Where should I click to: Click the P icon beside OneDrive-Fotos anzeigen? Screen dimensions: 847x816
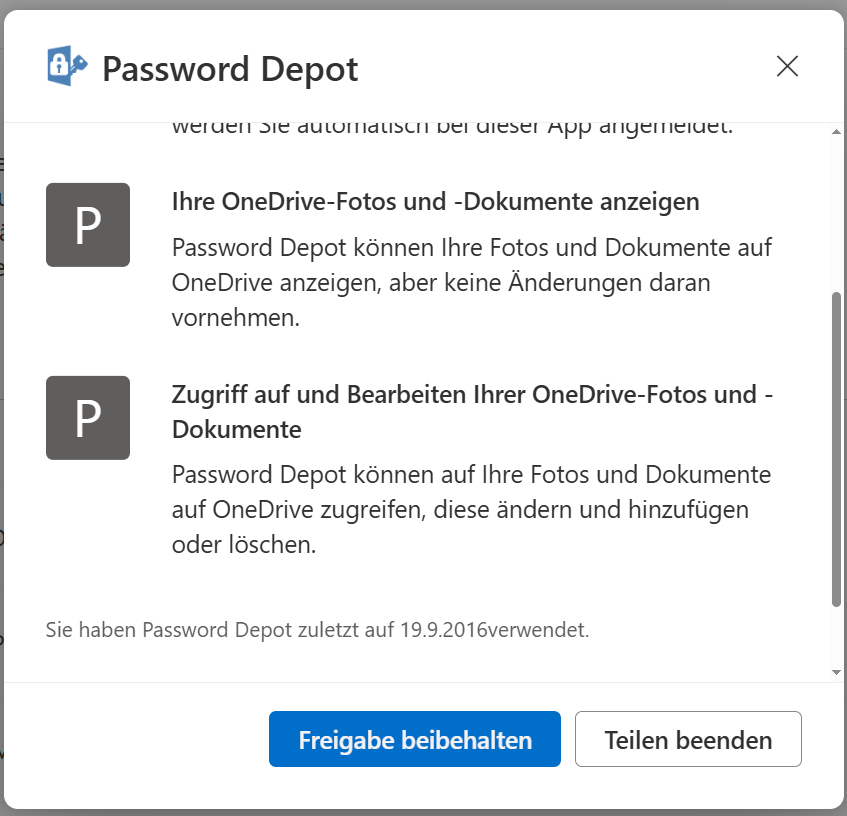tap(88, 225)
